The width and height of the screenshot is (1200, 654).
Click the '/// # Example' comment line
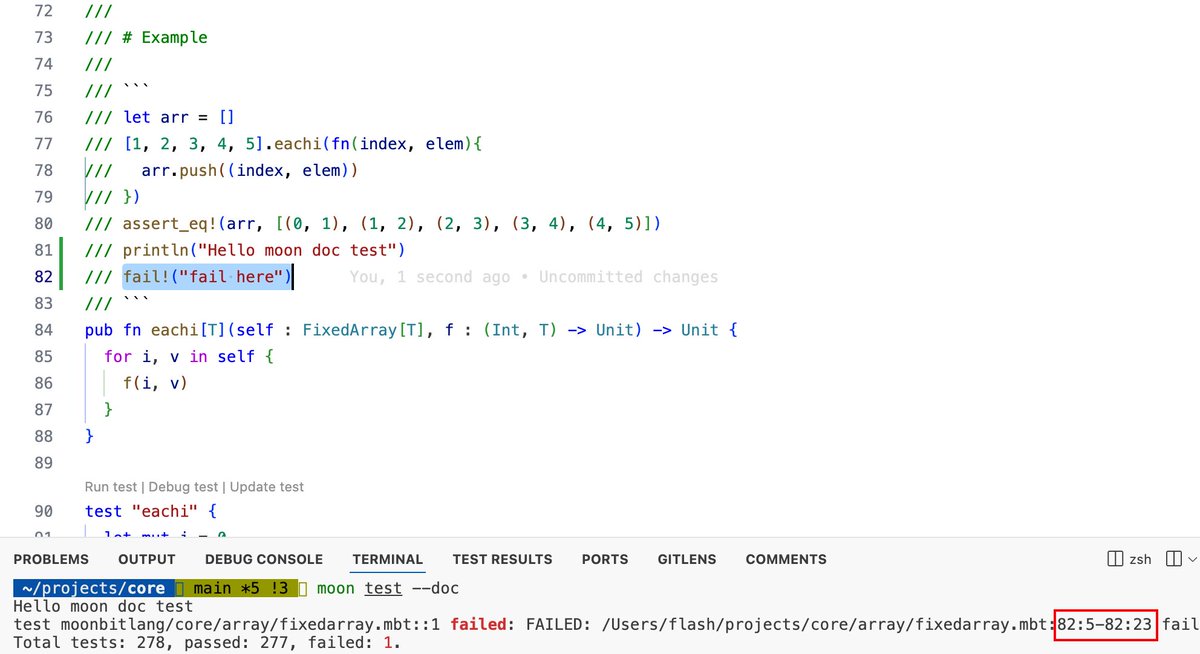146,38
